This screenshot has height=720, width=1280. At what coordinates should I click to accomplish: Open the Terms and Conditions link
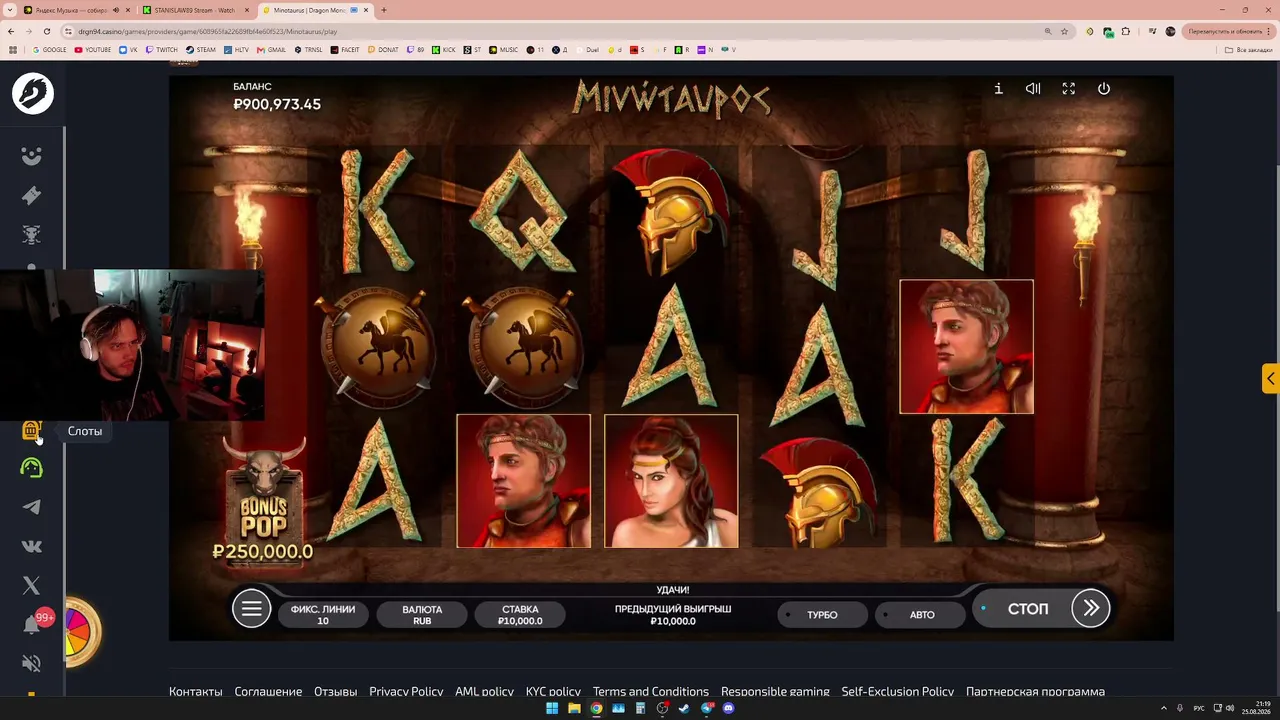coord(651,692)
